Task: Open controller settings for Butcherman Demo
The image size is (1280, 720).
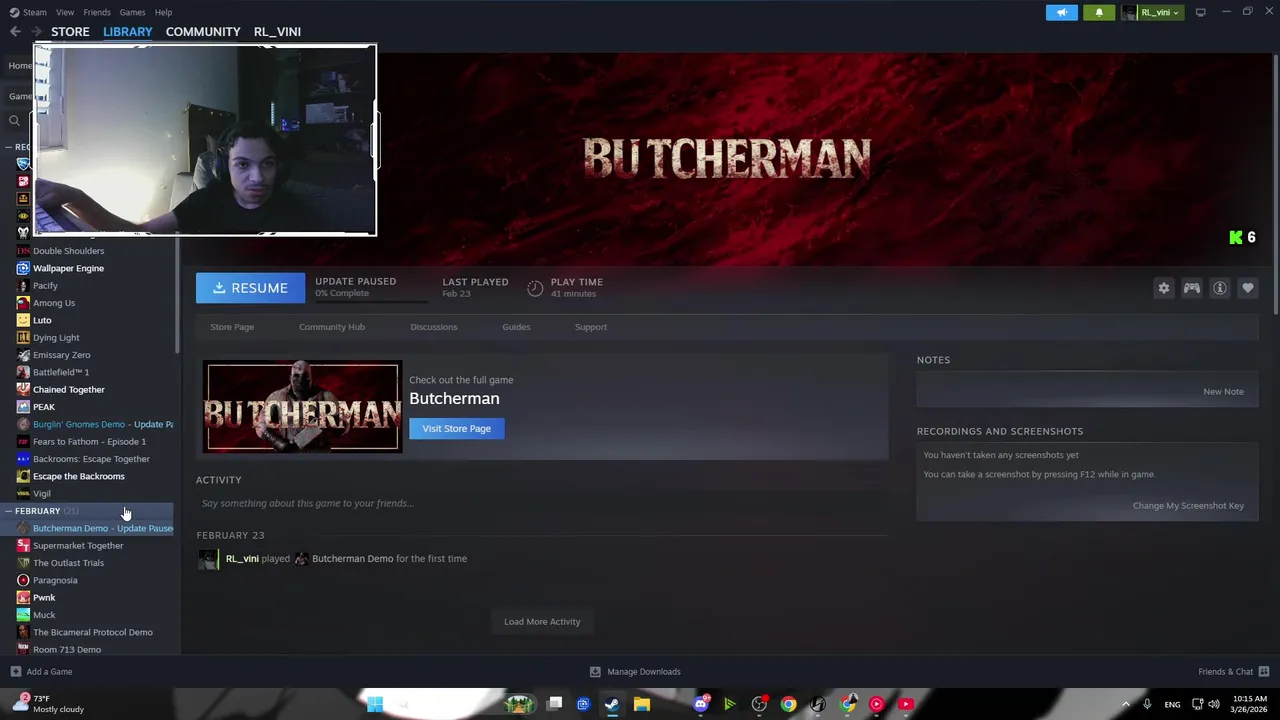Action: tap(1192, 288)
